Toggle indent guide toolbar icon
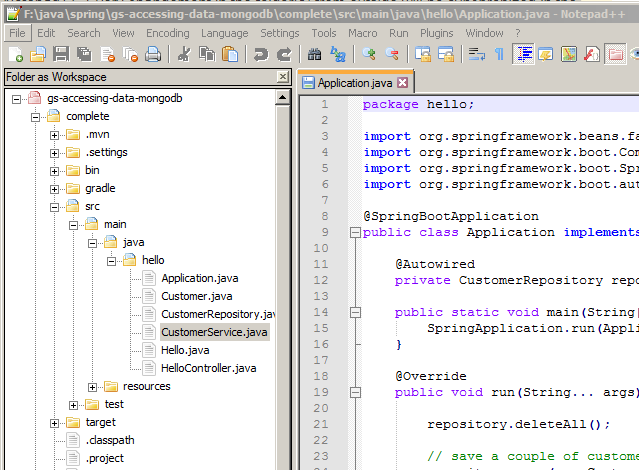The height and width of the screenshot is (470, 639). pyautogui.click(x=523, y=54)
